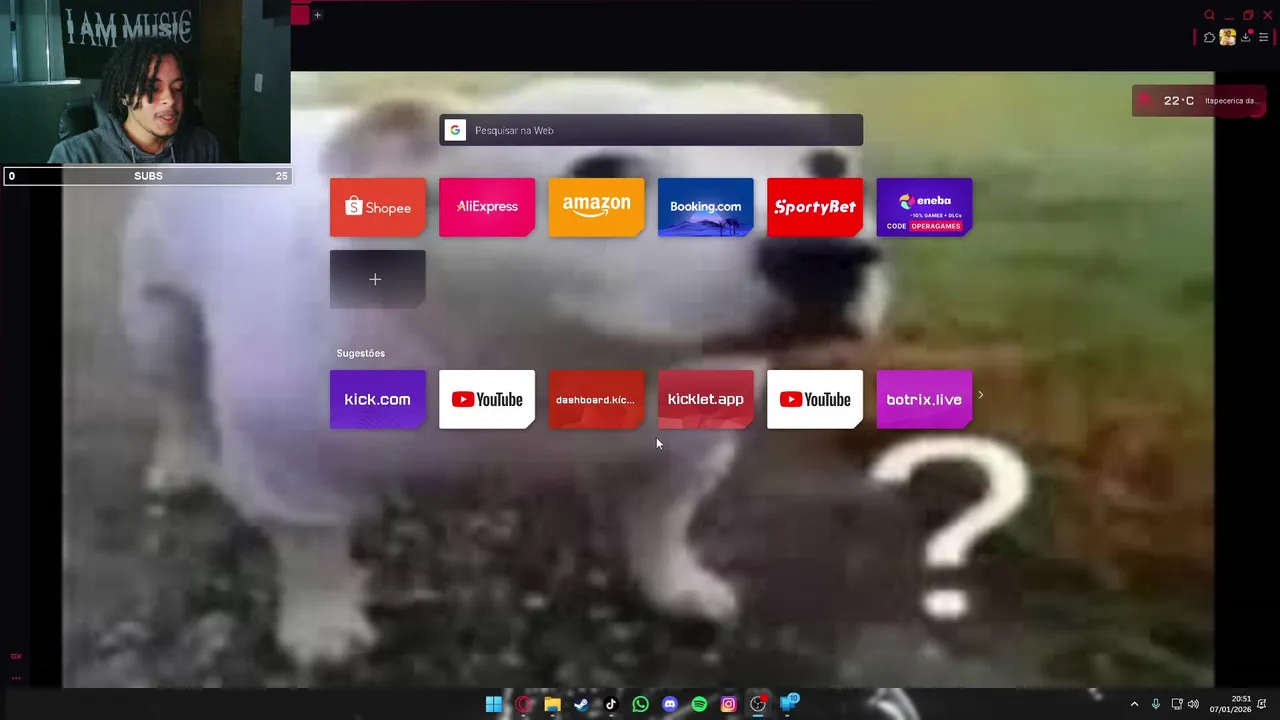Click the GX corner icon in sidebar
The image size is (1280, 720).
(x=16, y=656)
